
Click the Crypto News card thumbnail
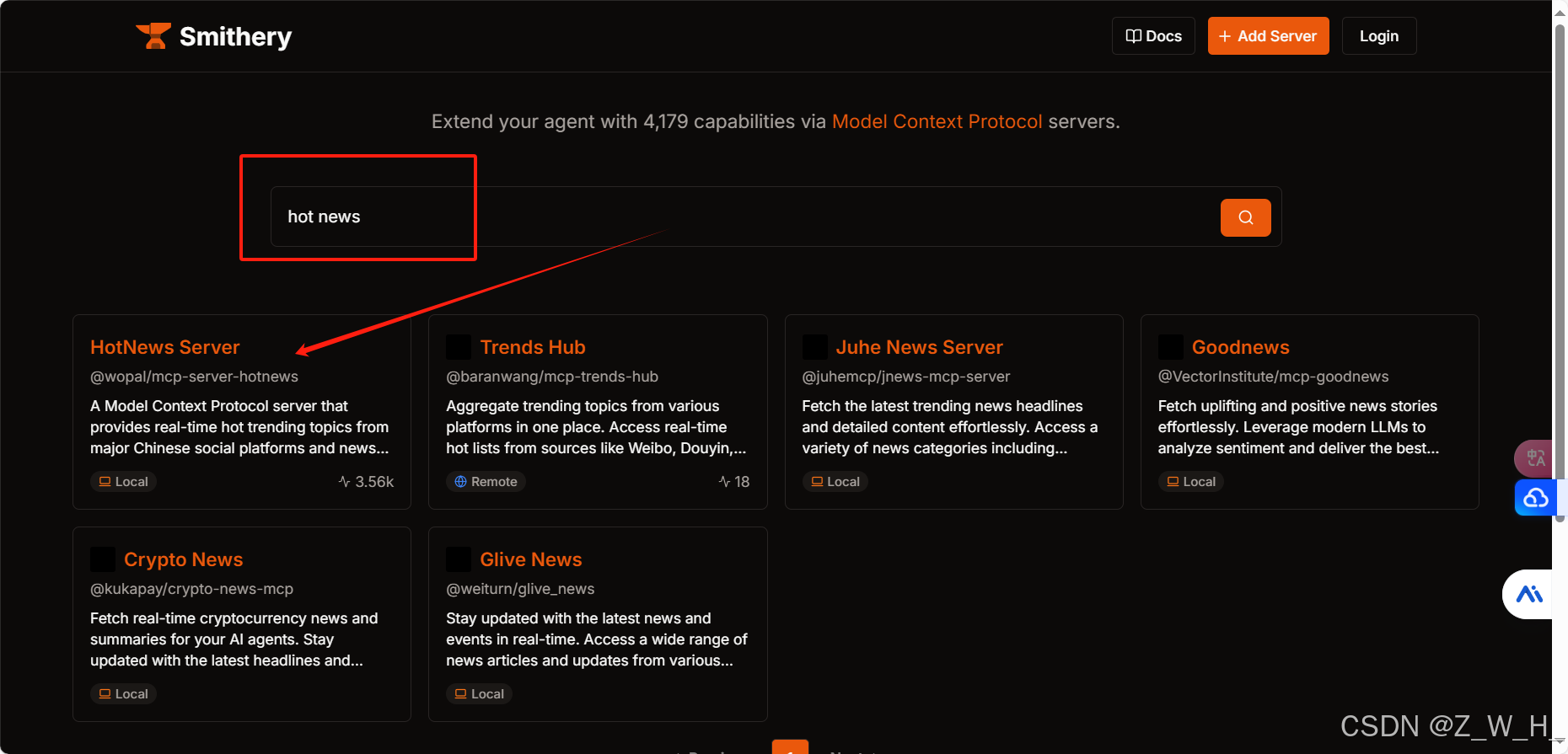click(x=103, y=559)
